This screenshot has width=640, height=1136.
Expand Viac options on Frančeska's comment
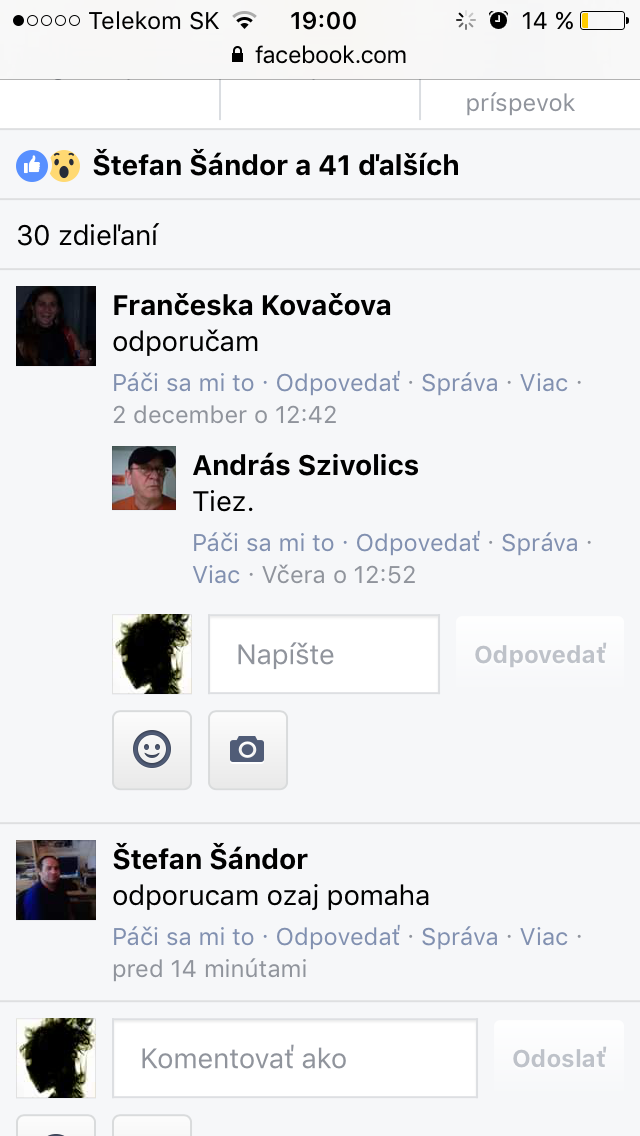click(x=544, y=383)
